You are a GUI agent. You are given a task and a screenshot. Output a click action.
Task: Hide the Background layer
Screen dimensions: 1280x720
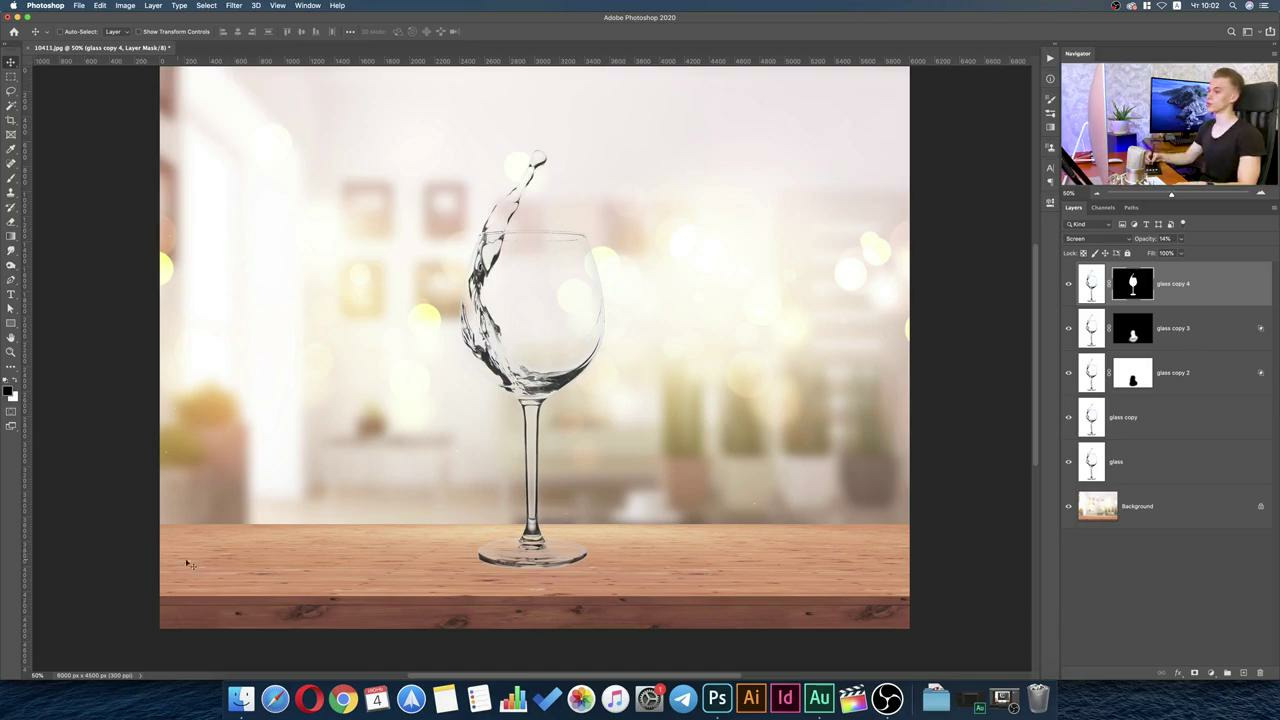1068,506
